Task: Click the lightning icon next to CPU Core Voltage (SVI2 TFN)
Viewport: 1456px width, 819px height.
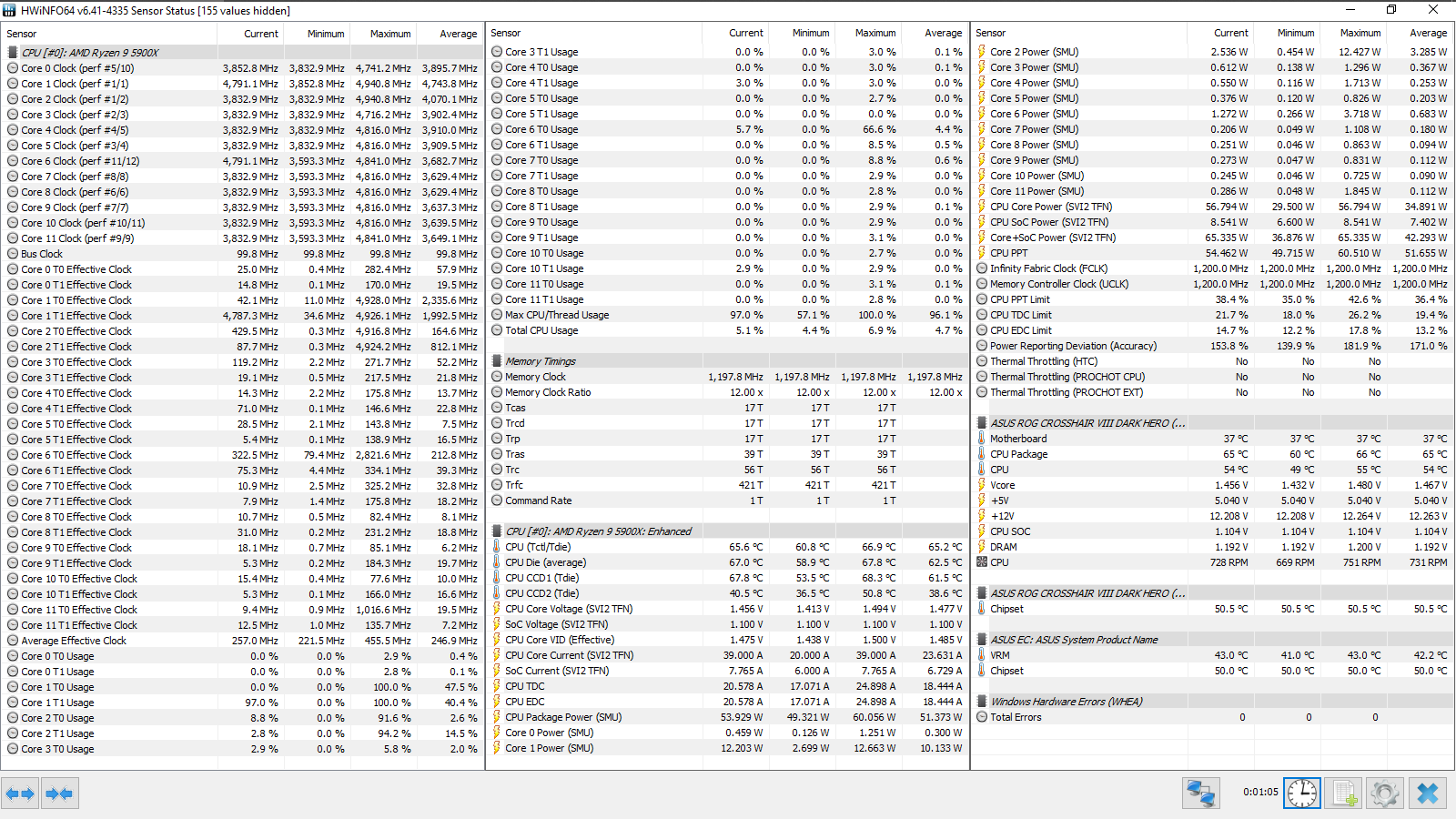Action: pos(497,609)
